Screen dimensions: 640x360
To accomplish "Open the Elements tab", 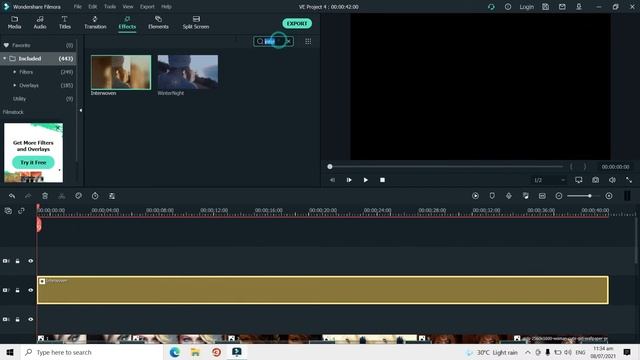I will pos(158,22).
